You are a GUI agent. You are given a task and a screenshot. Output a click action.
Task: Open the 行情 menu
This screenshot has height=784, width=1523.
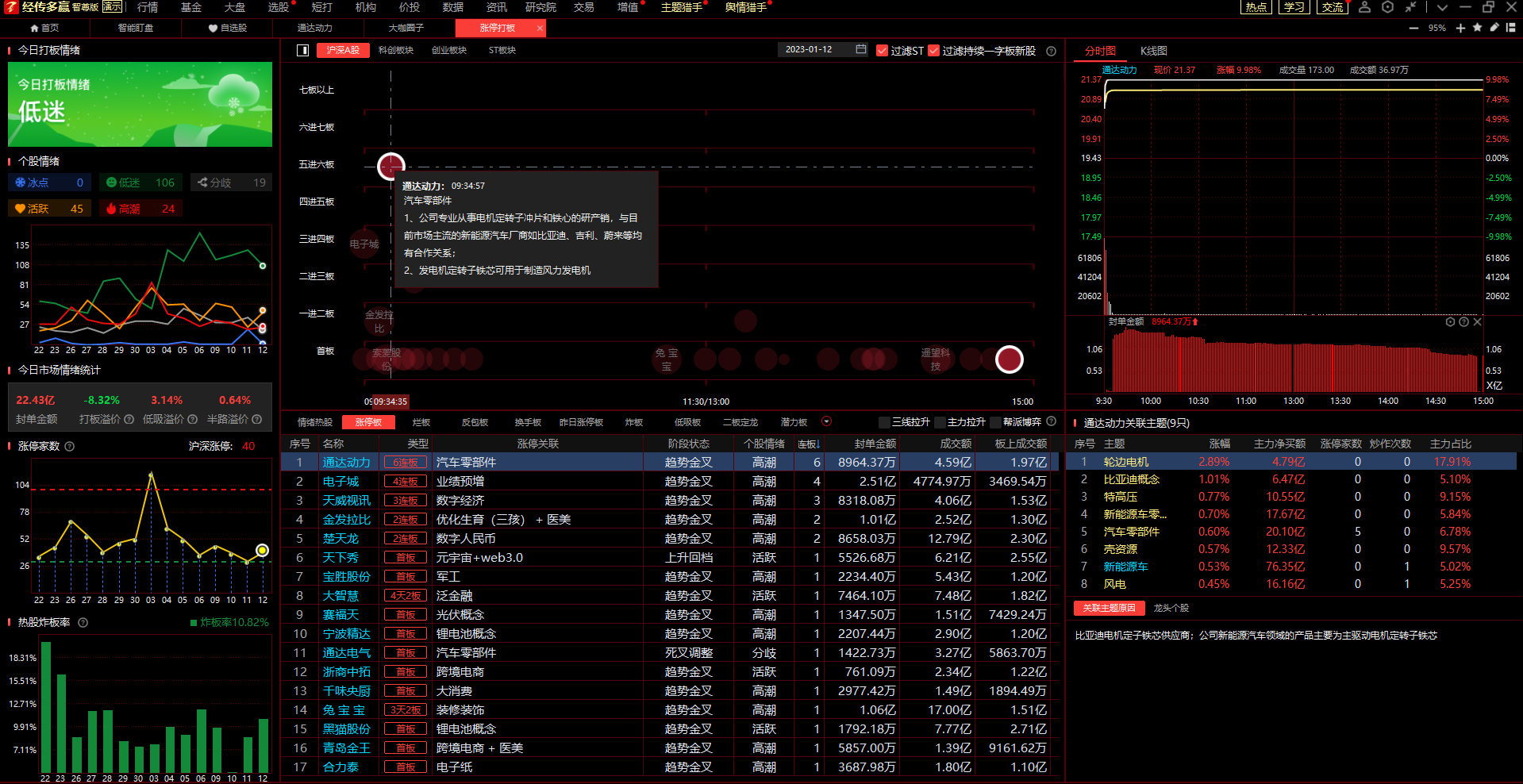pyautogui.click(x=148, y=7)
